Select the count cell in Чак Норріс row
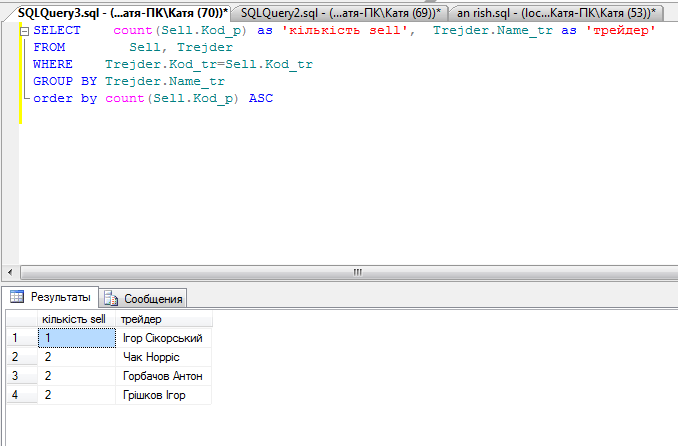The image size is (678, 446). (x=77, y=357)
